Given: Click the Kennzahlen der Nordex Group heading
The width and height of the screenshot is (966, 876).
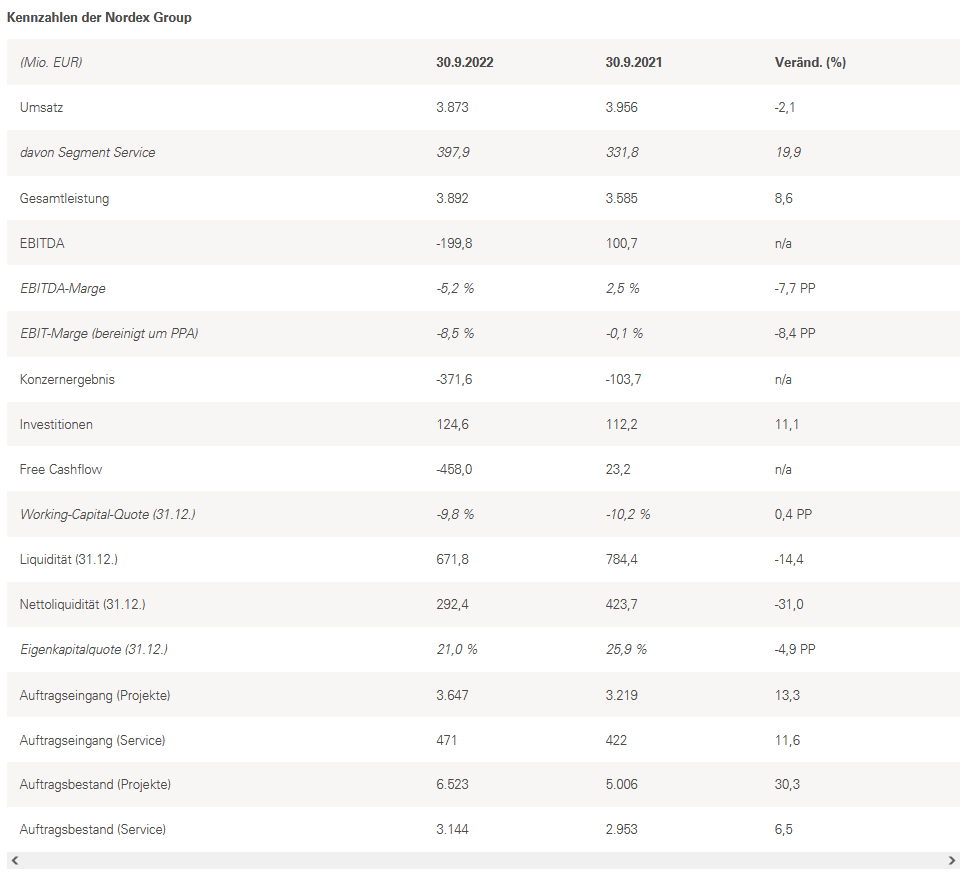Looking at the screenshot, I should tap(99, 18).
